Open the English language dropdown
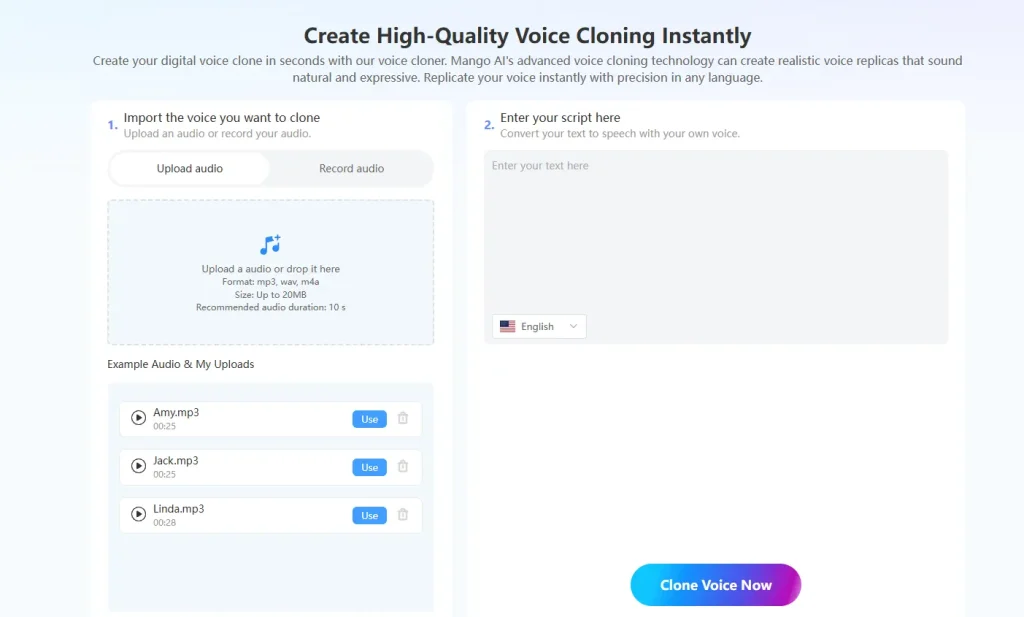1024x617 pixels. (538, 326)
